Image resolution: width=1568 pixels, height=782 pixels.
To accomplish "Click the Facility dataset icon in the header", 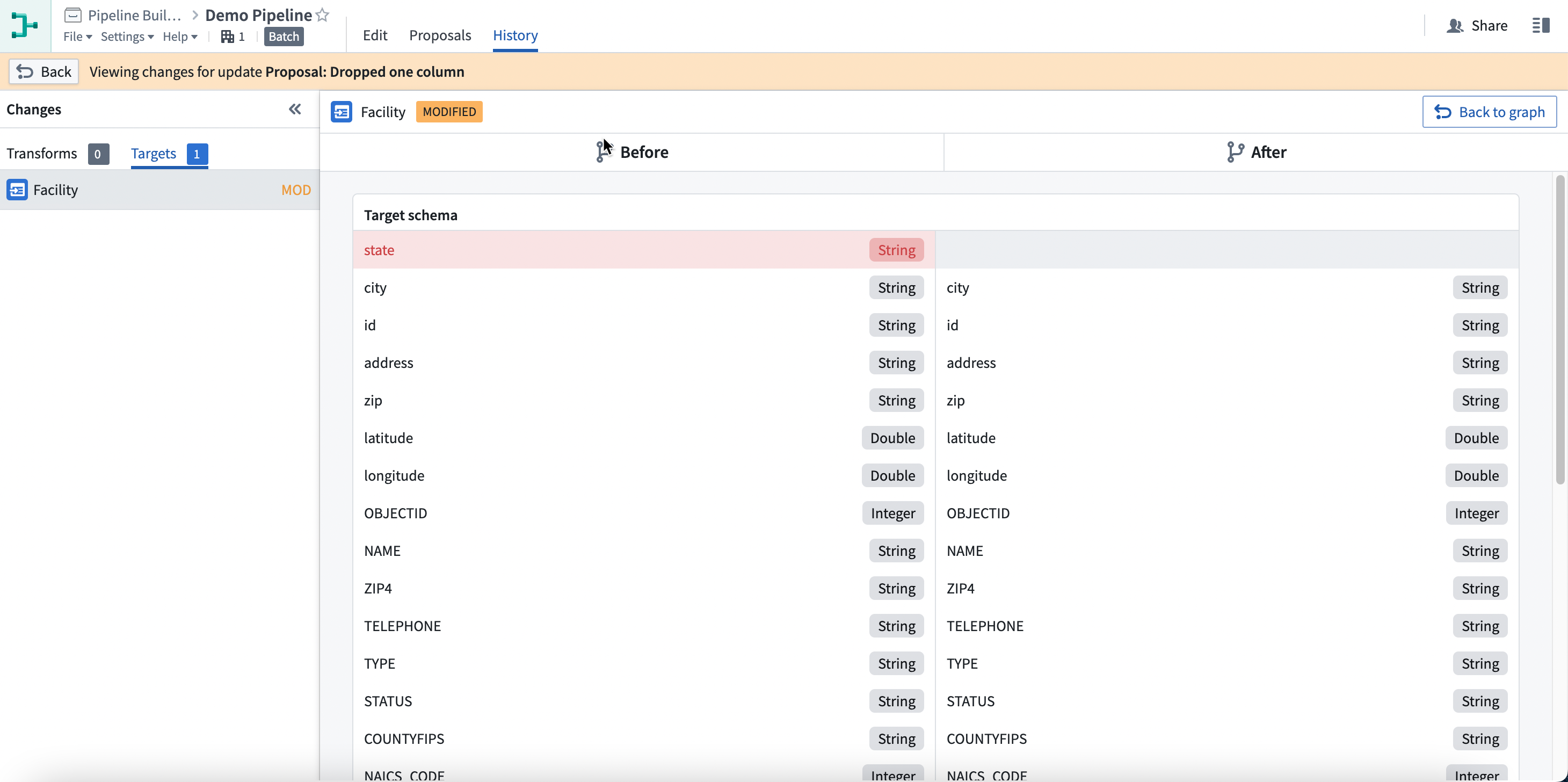I will coord(342,112).
